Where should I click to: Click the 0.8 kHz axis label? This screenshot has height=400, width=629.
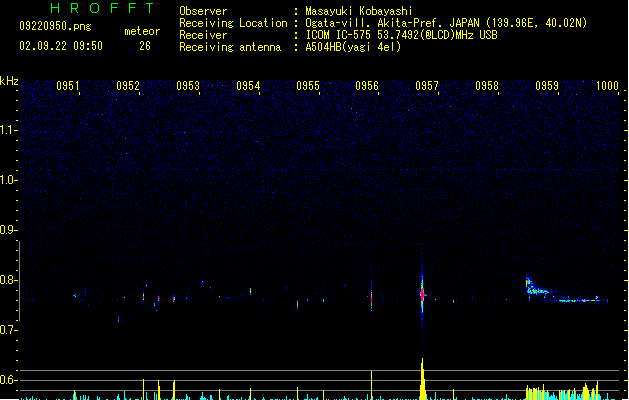8,280
